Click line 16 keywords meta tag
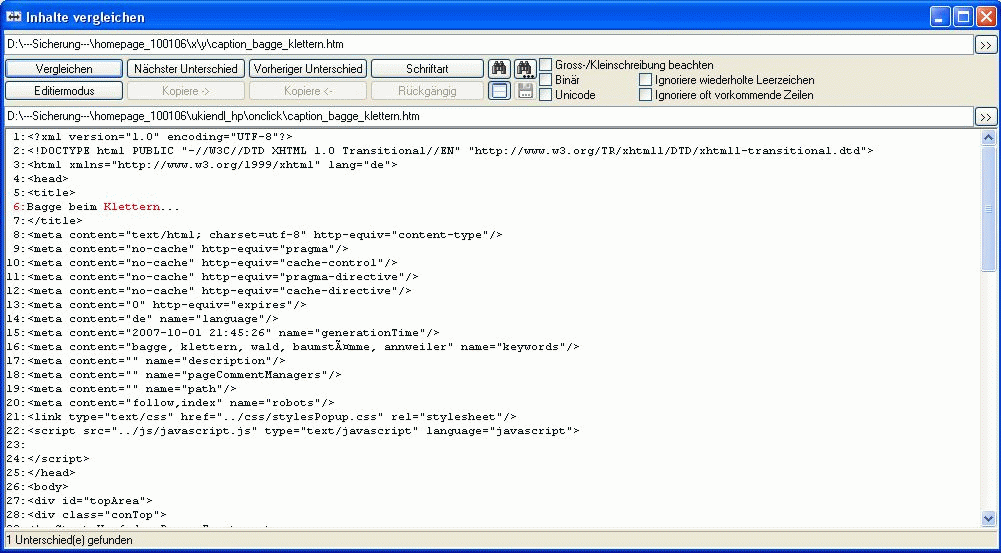1001x553 pixels. 303,347
